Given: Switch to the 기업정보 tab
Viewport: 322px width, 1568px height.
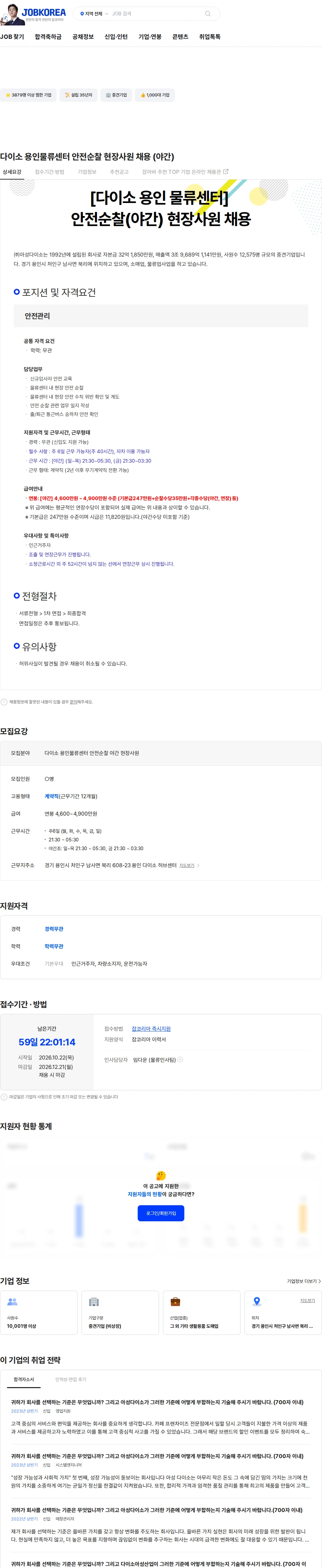Looking at the screenshot, I should coord(87,172).
